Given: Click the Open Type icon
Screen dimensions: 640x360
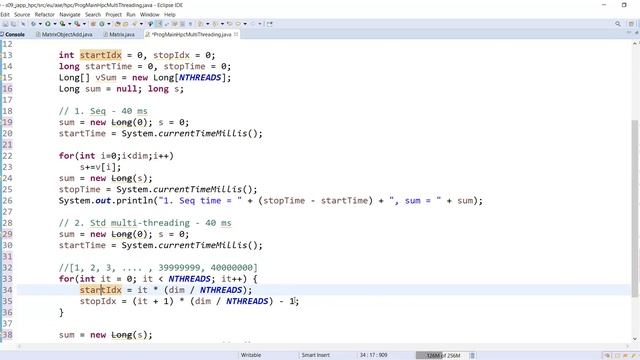Looking at the screenshot, I should (x=117, y=24).
